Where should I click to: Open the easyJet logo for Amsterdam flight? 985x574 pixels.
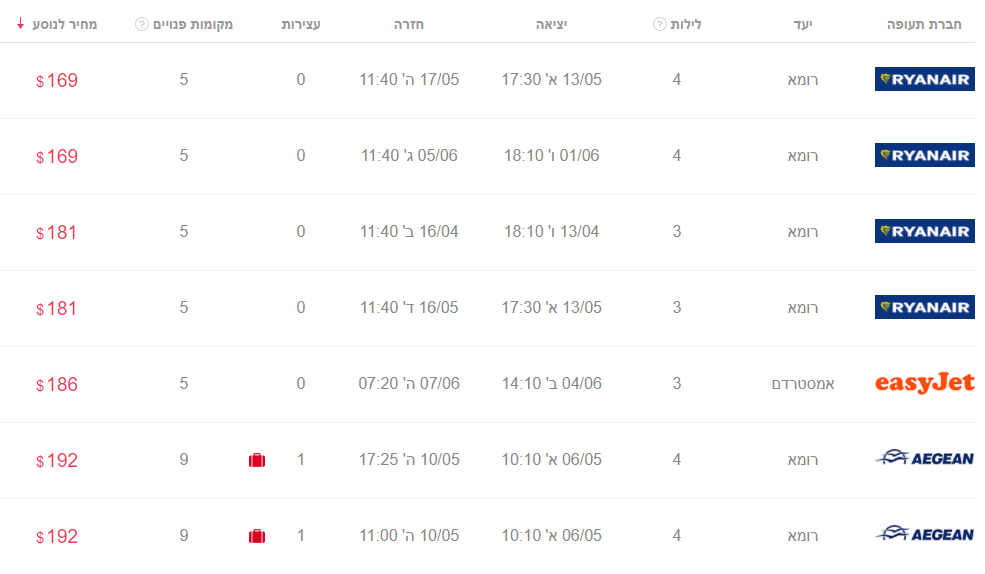(925, 382)
